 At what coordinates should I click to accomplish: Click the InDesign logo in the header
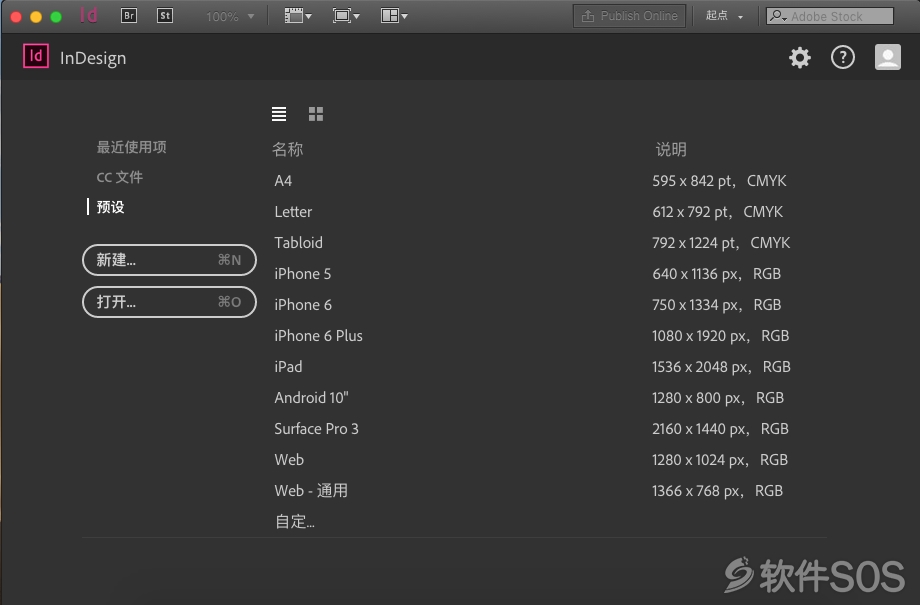[x=36, y=56]
